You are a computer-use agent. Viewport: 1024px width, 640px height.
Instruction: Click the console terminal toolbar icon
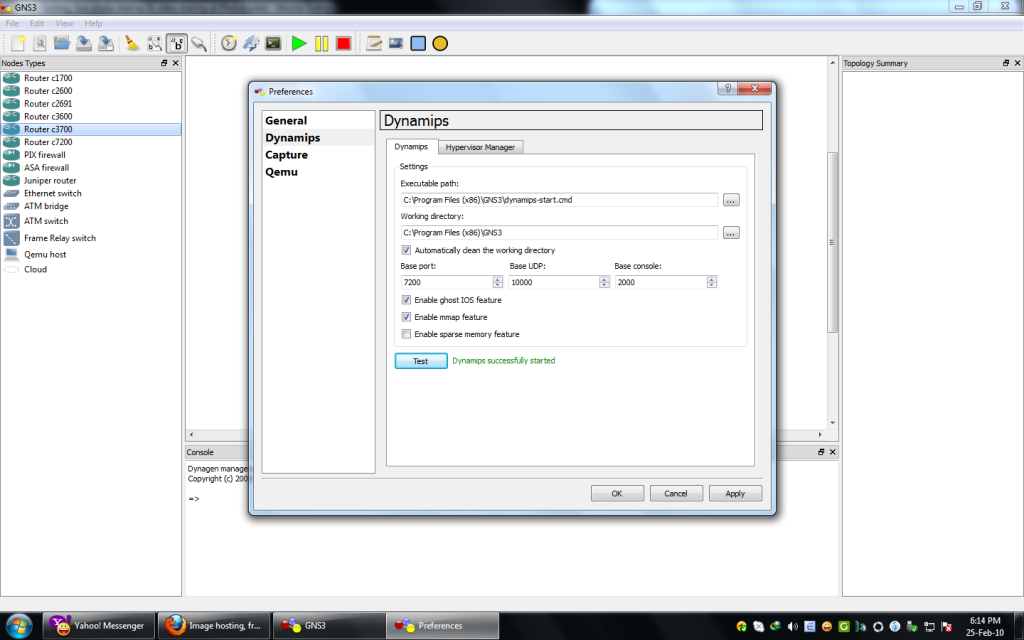(x=273, y=44)
